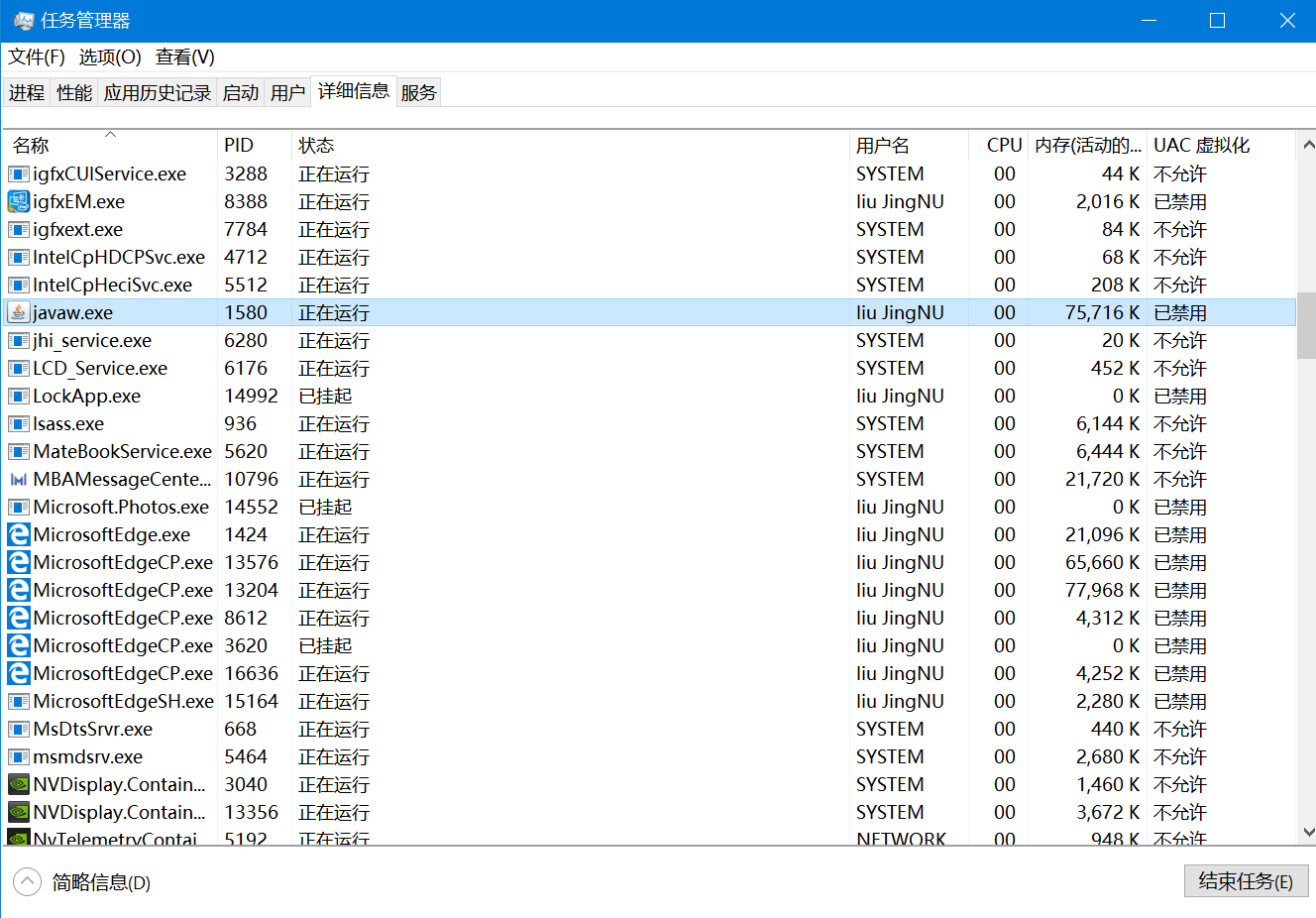This screenshot has height=918, width=1316.
Task: Click the 21,720 K memory value
Action: point(1102,480)
